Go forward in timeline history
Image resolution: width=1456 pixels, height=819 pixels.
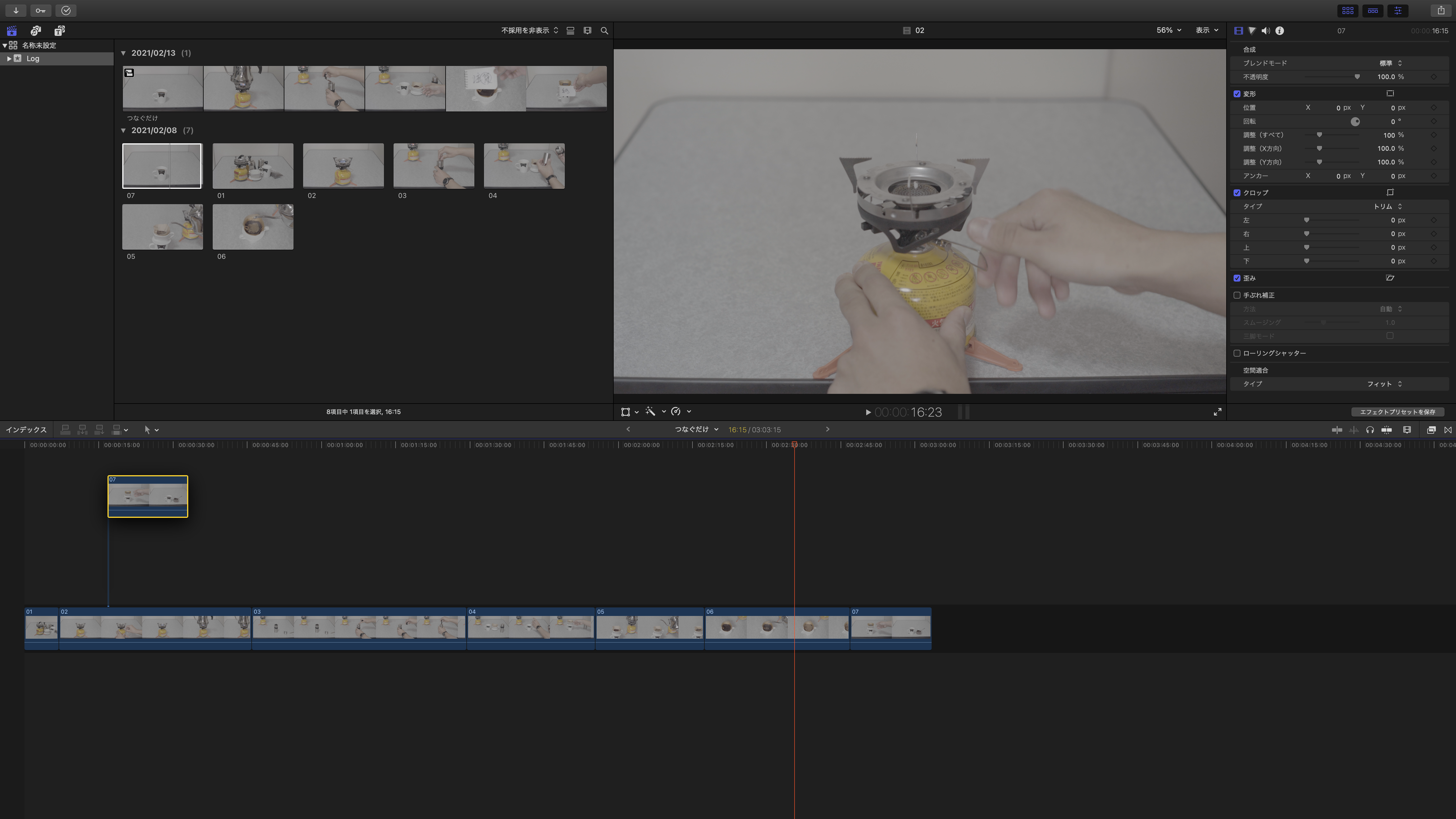coord(828,430)
